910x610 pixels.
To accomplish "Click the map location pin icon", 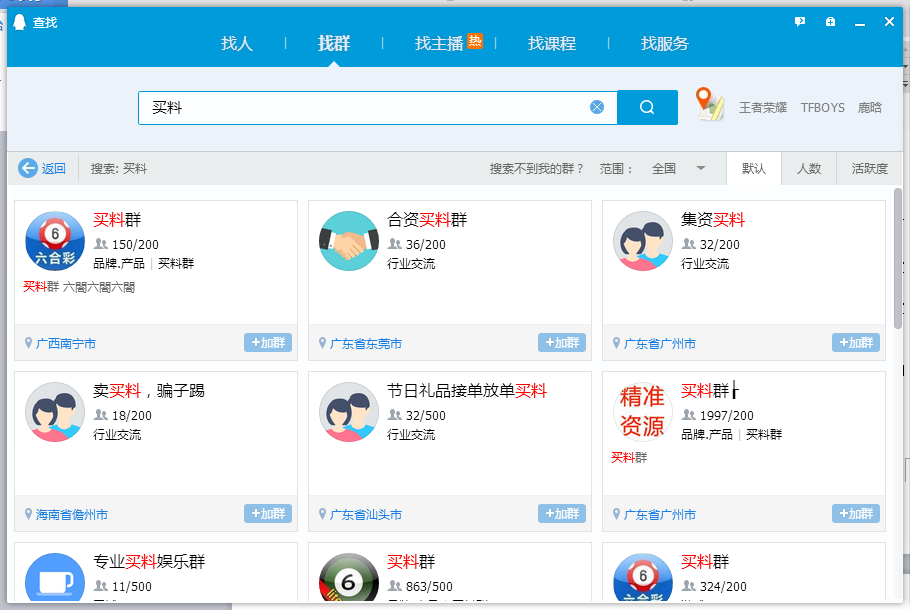I will click(x=709, y=104).
